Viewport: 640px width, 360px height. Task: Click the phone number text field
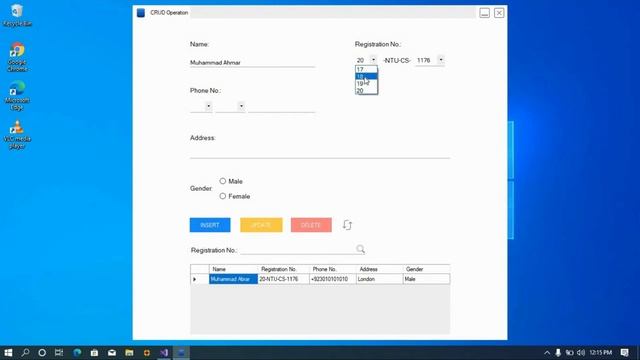pyautogui.click(x=282, y=107)
